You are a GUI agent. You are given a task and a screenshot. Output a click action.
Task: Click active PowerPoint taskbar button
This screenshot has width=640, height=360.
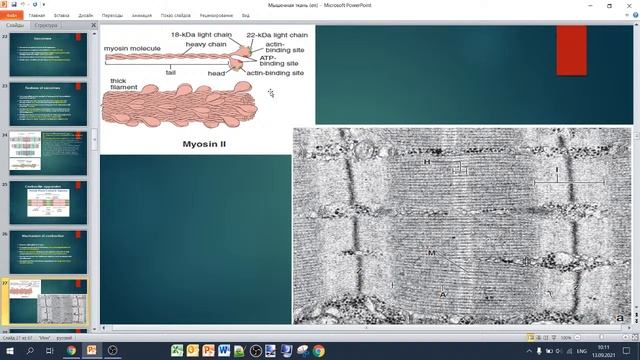tap(91, 351)
